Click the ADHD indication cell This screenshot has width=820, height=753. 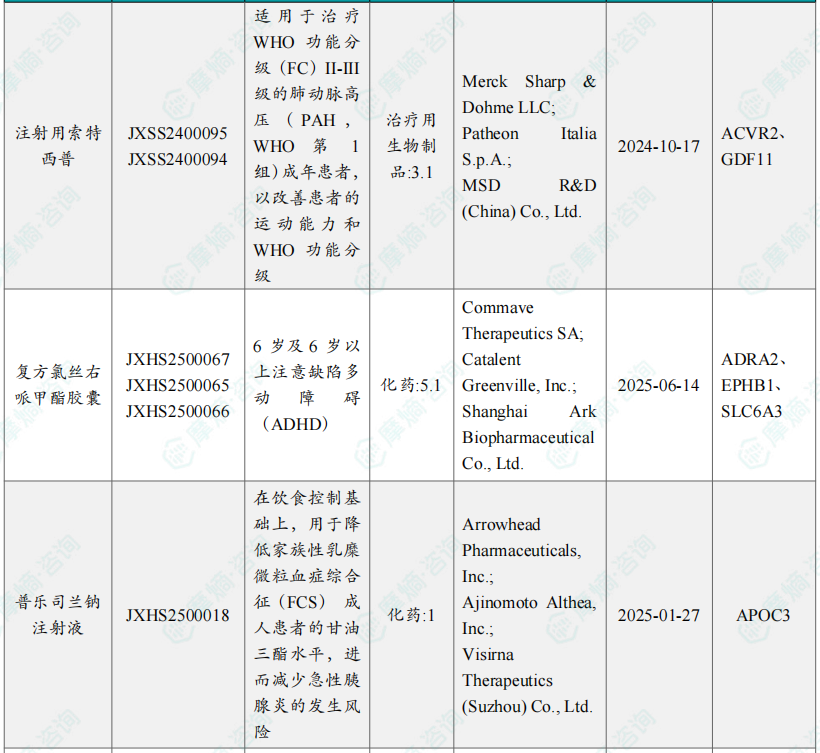[307, 385]
